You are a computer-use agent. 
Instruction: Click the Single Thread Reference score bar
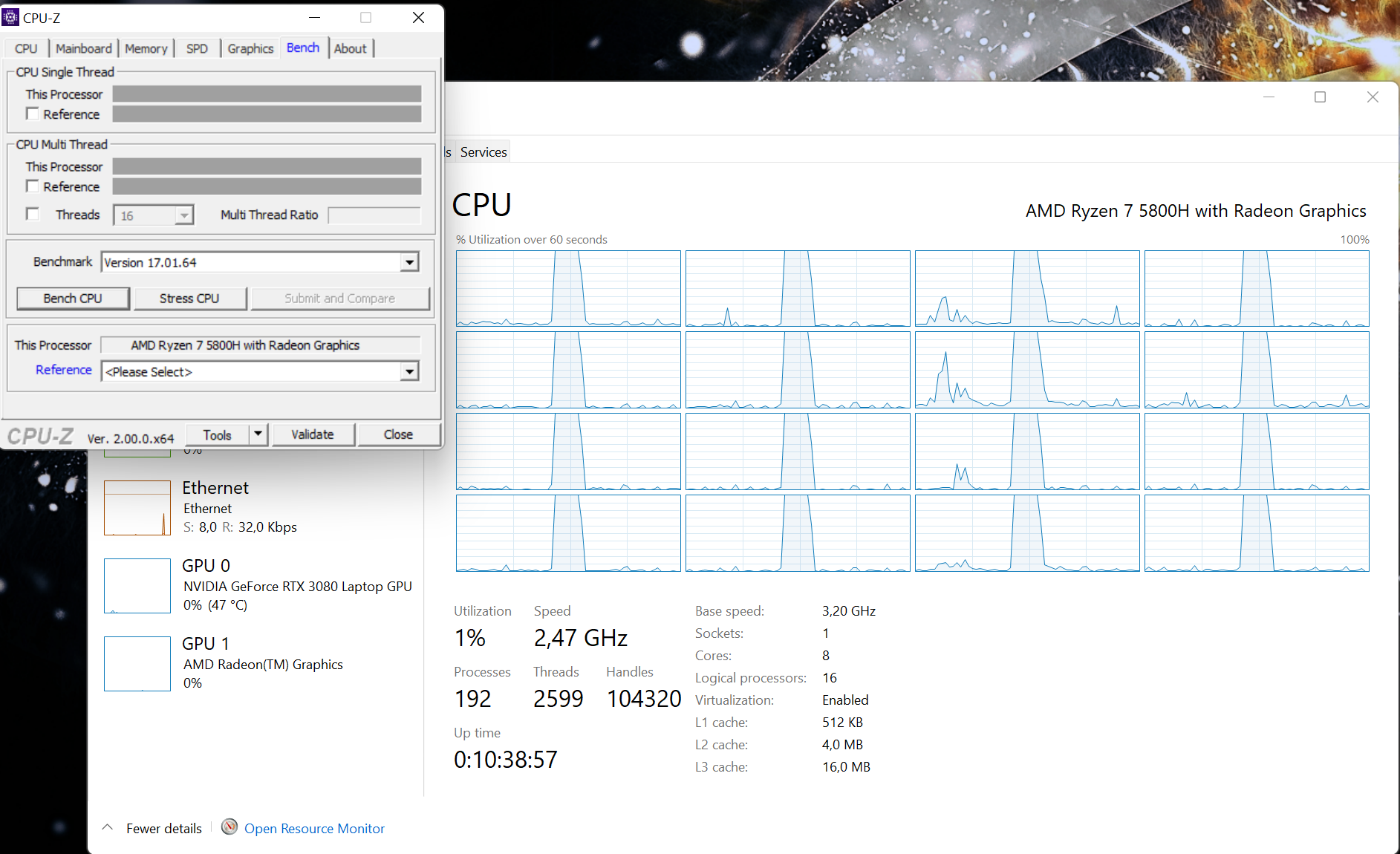tap(267, 114)
